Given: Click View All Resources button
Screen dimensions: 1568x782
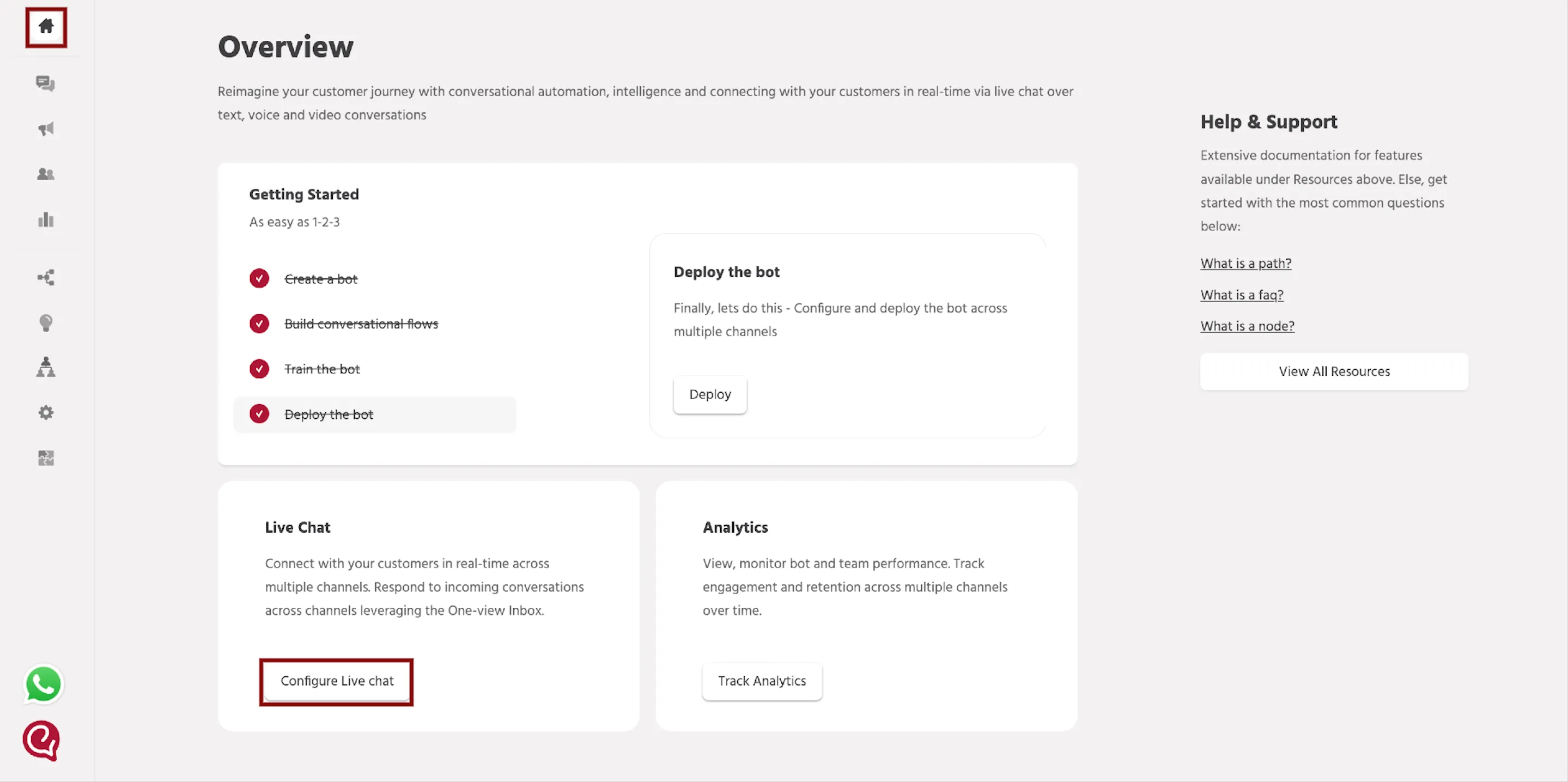Looking at the screenshot, I should [1334, 371].
